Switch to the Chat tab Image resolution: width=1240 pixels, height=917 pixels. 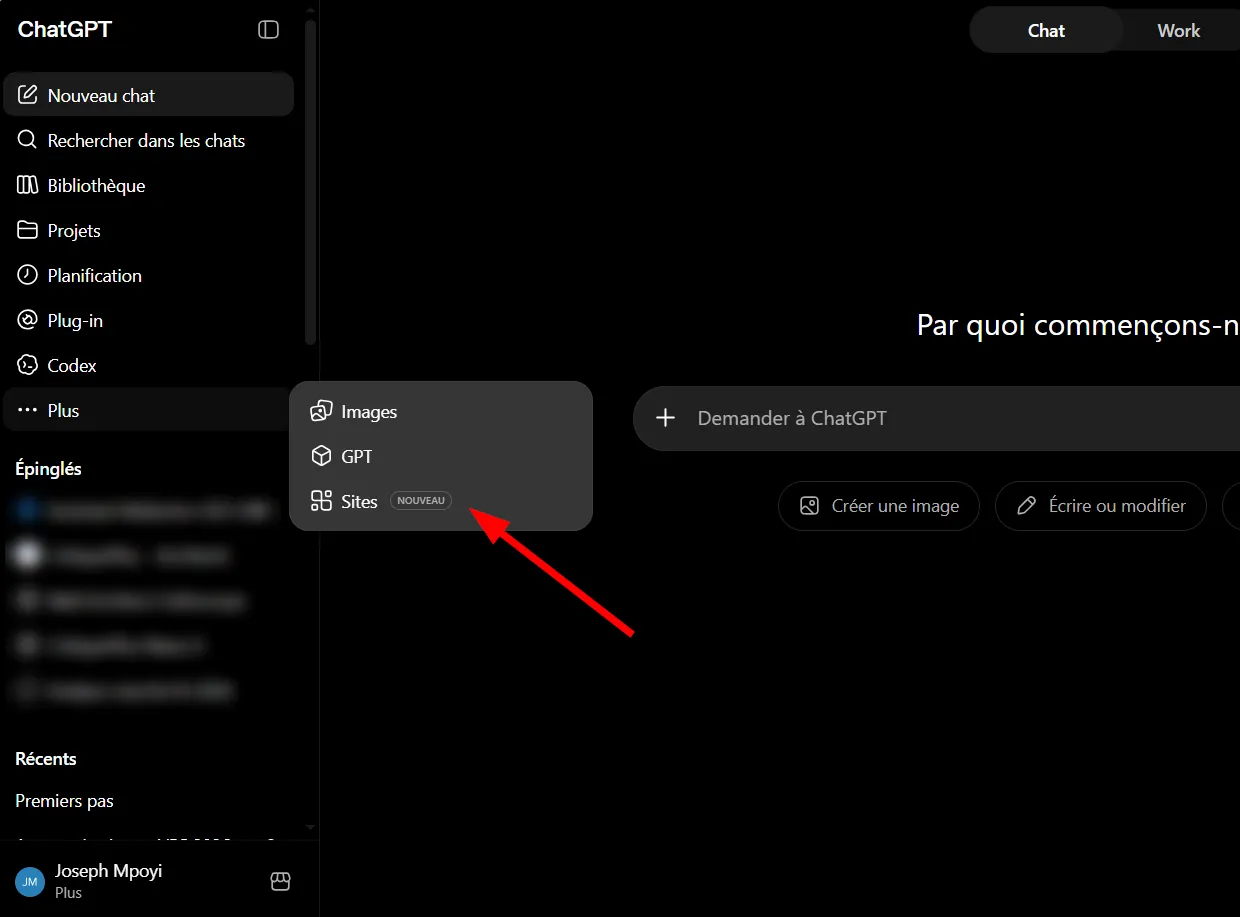(x=1046, y=30)
